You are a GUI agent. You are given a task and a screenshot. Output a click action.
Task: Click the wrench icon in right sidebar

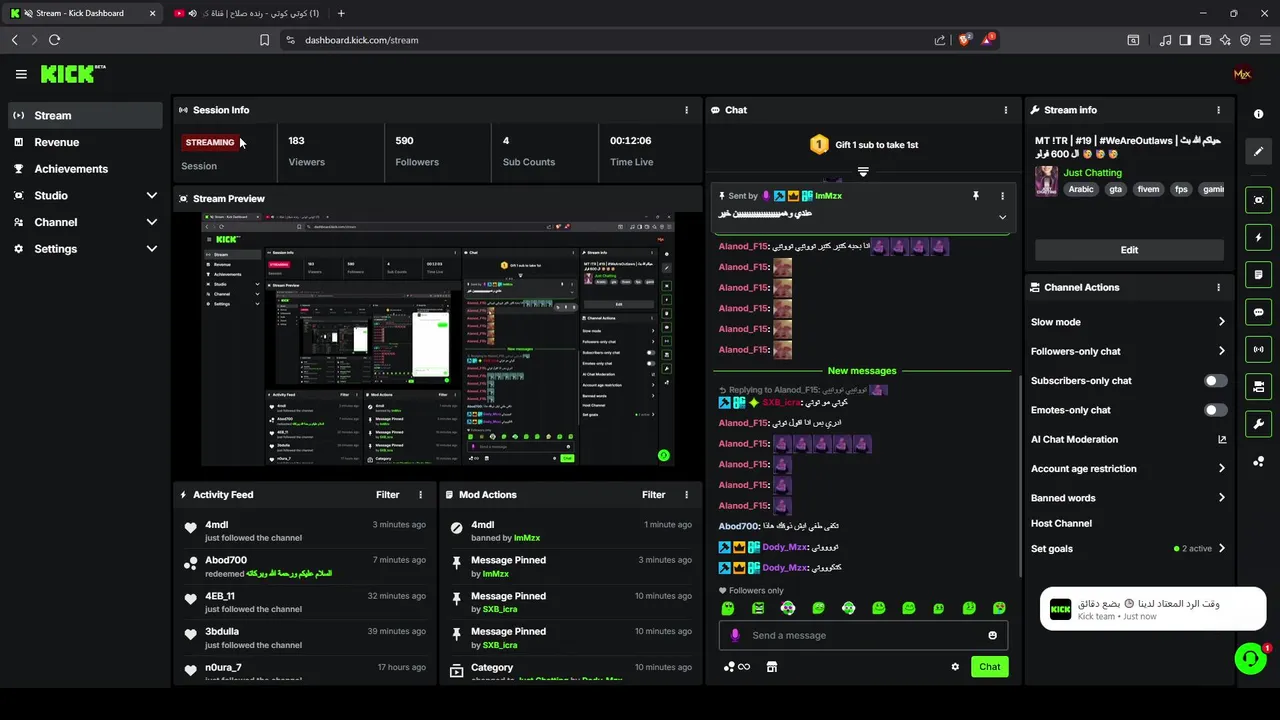coord(1259,424)
